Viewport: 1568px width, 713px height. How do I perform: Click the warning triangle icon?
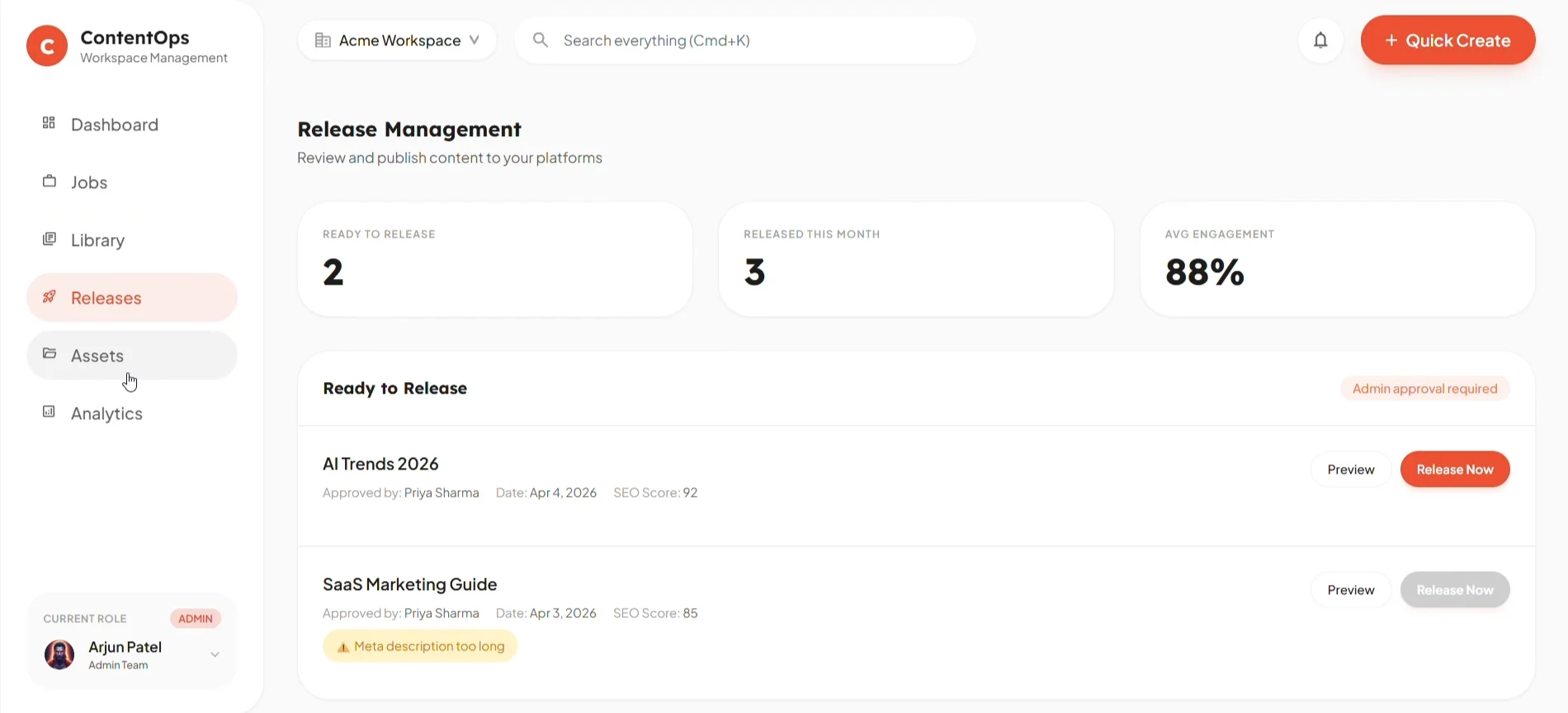[x=343, y=647]
